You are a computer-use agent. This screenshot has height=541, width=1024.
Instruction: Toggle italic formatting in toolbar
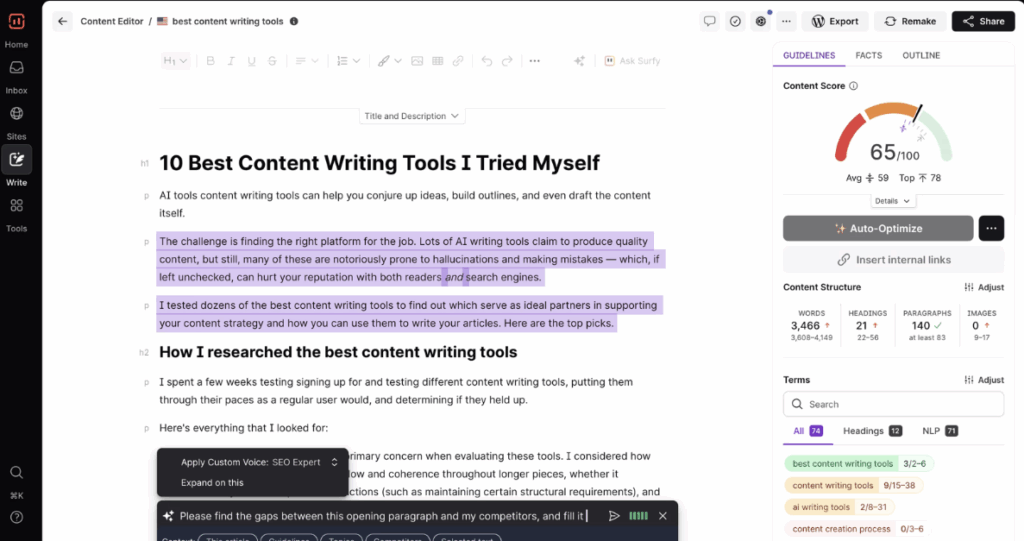[232, 61]
